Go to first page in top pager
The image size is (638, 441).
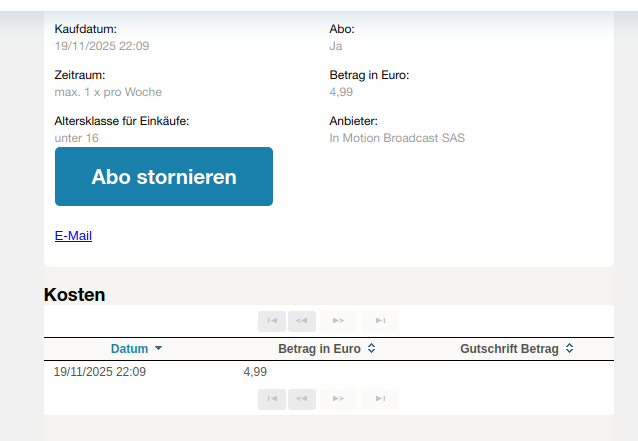tap(272, 321)
